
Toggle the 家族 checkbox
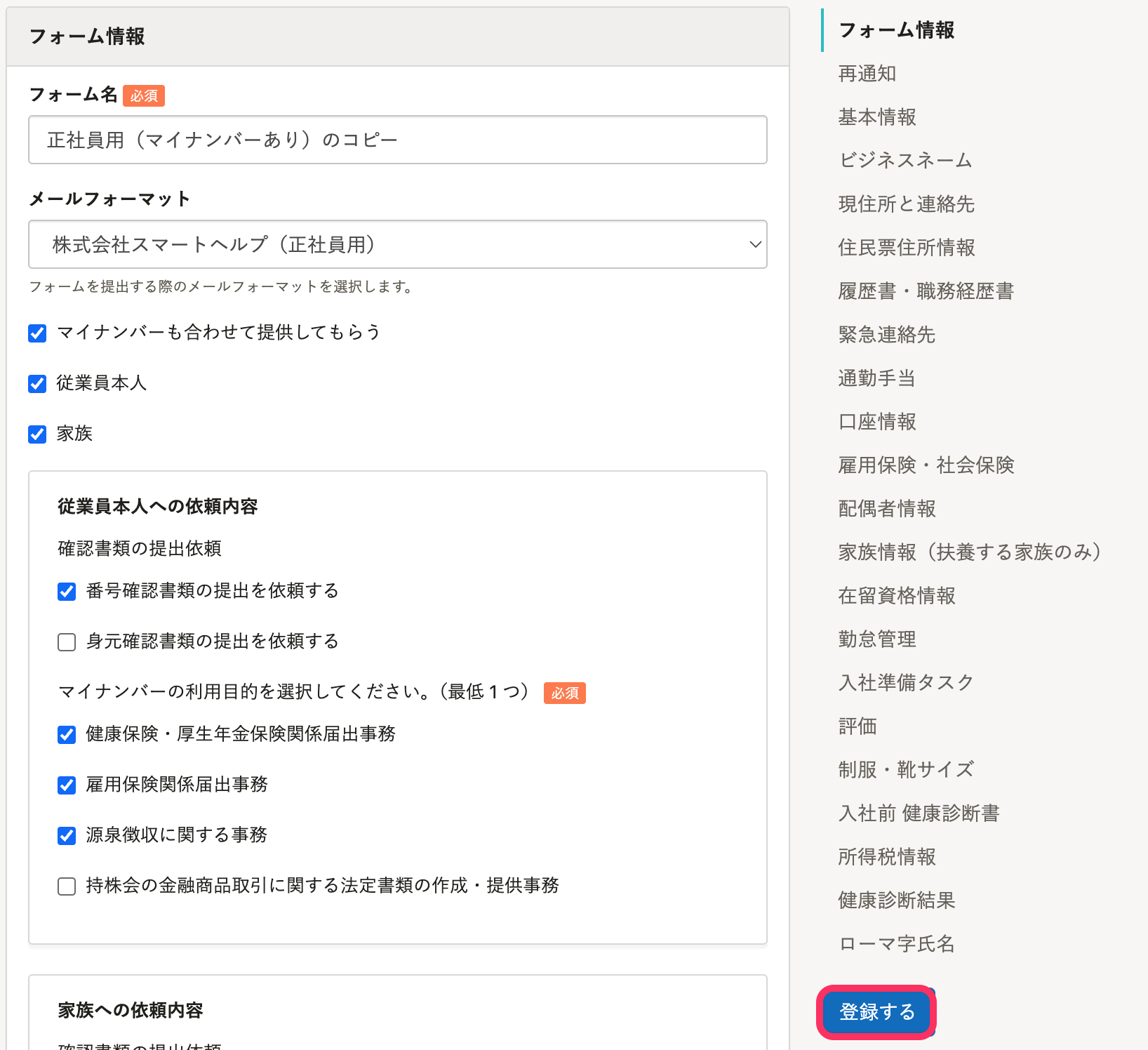37,434
